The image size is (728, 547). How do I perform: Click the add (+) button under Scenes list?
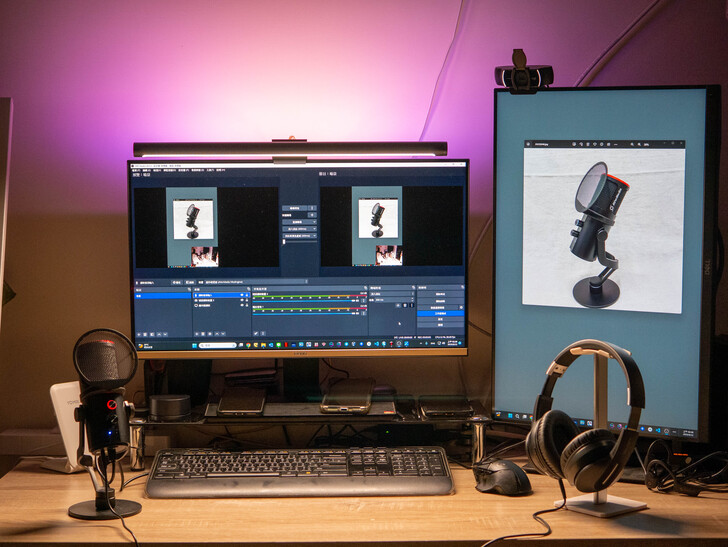tap(139, 334)
